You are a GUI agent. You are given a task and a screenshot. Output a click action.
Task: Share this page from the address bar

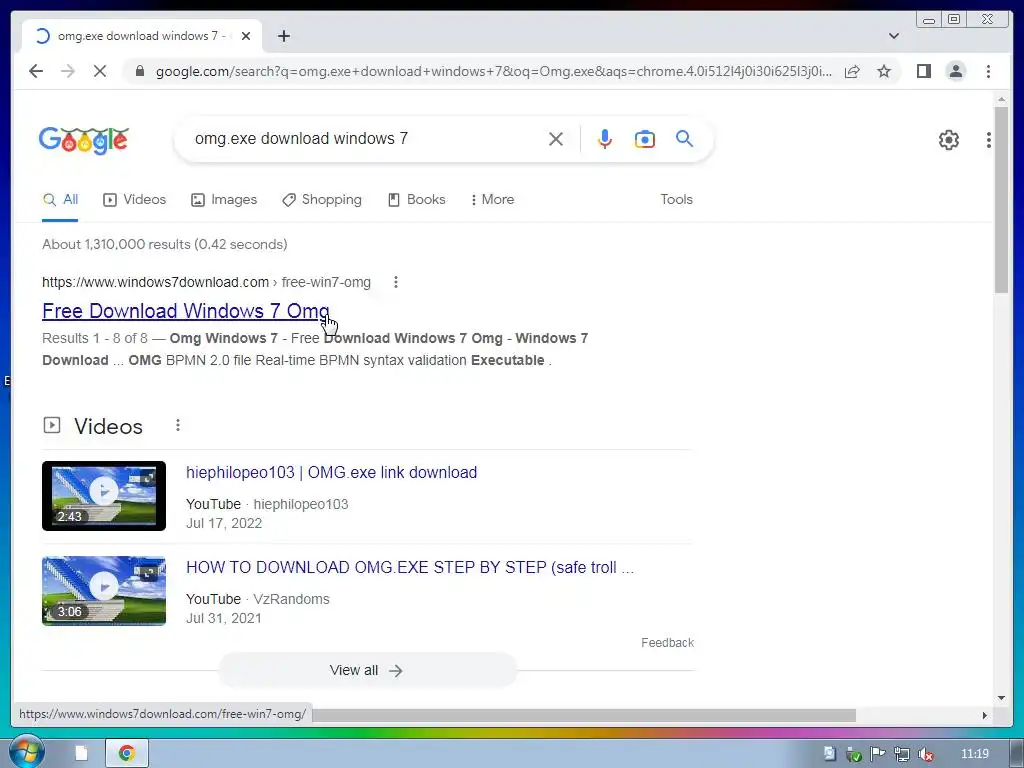[x=852, y=71]
